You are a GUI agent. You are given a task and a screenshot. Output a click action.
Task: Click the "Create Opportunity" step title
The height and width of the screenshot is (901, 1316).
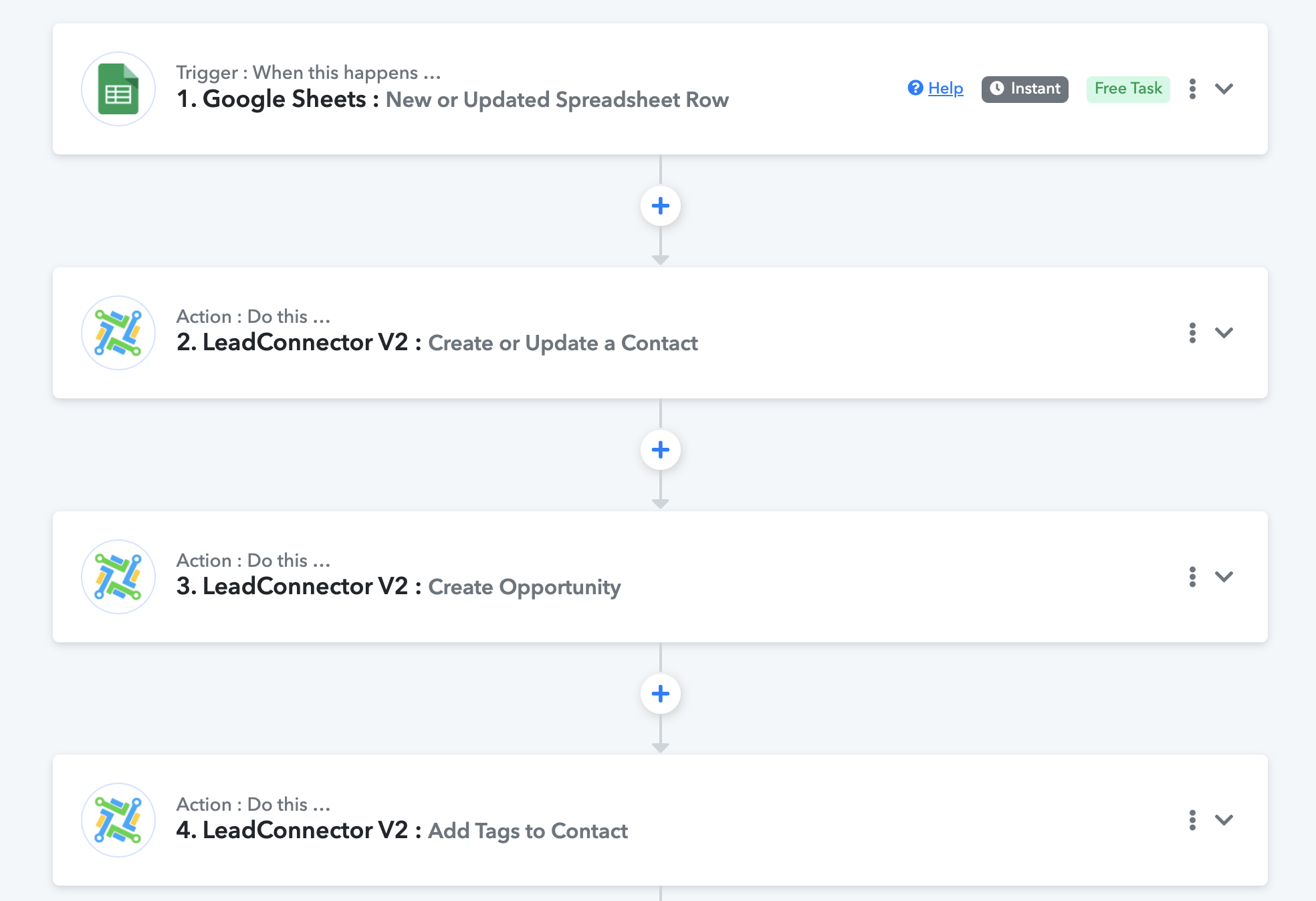click(x=524, y=588)
